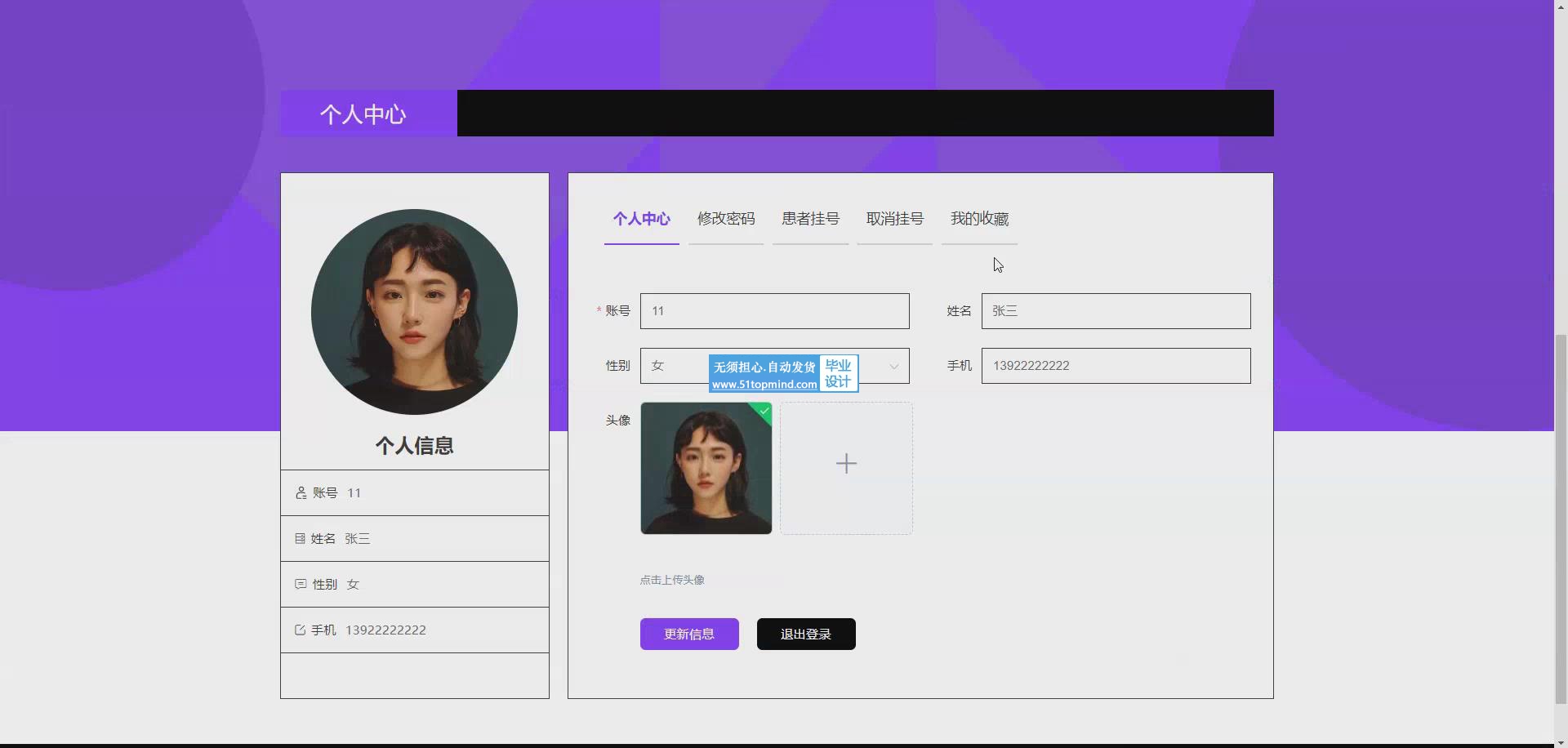The height and width of the screenshot is (748, 1568).
Task: Click the uploaded avatar thumbnail
Action: [x=706, y=468]
